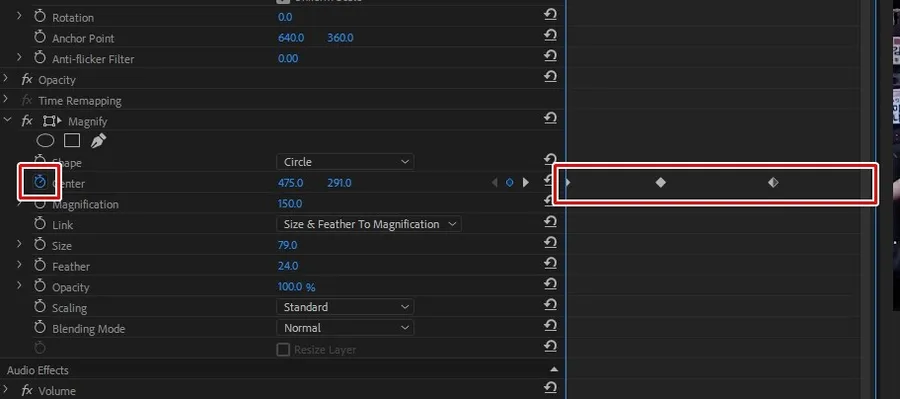Expand the Time Remapping effect group

tap(6, 99)
